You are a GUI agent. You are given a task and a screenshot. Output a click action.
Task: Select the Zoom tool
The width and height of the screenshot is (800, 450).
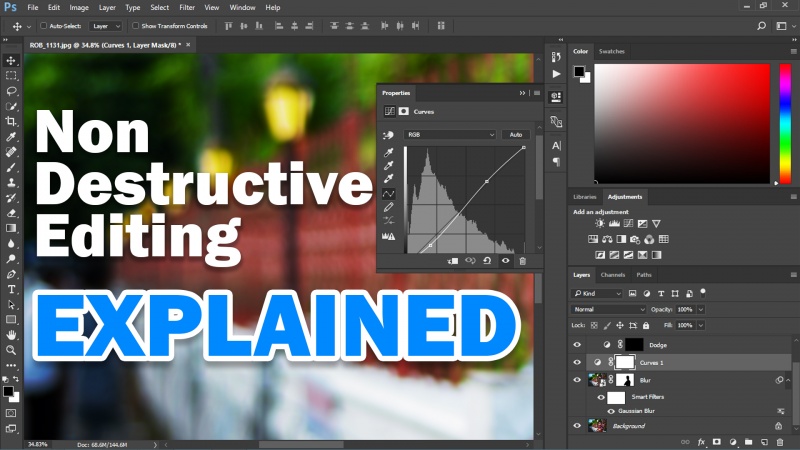pos(11,350)
